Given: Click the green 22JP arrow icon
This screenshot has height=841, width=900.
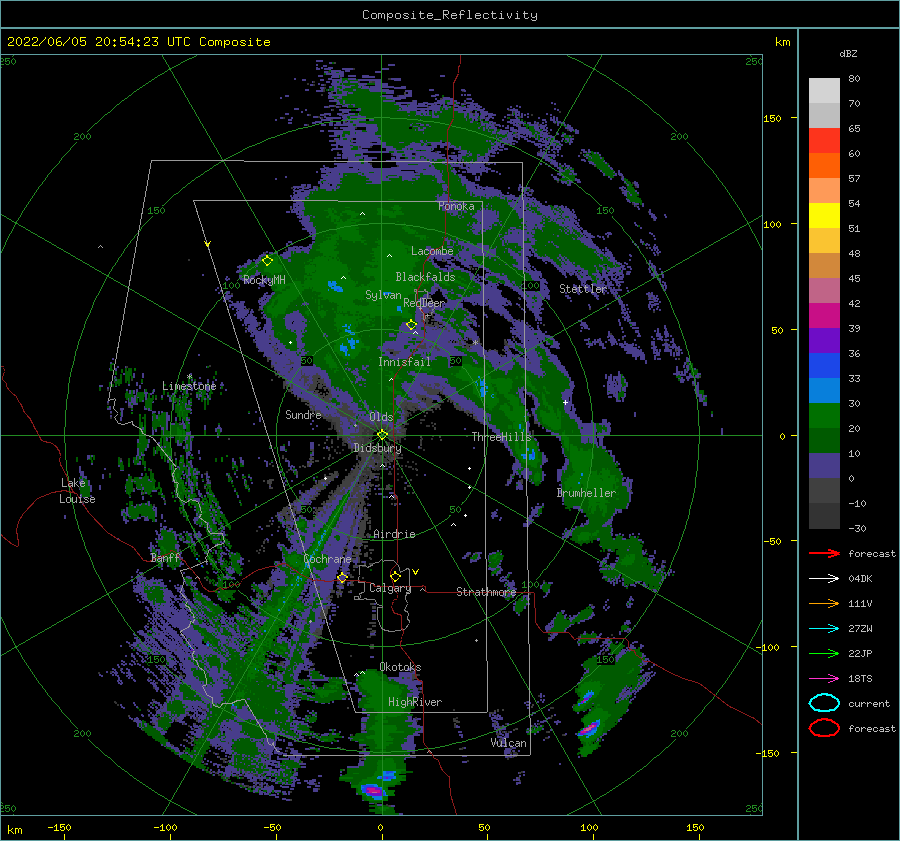Looking at the screenshot, I should pyautogui.click(x=824, y=653).
